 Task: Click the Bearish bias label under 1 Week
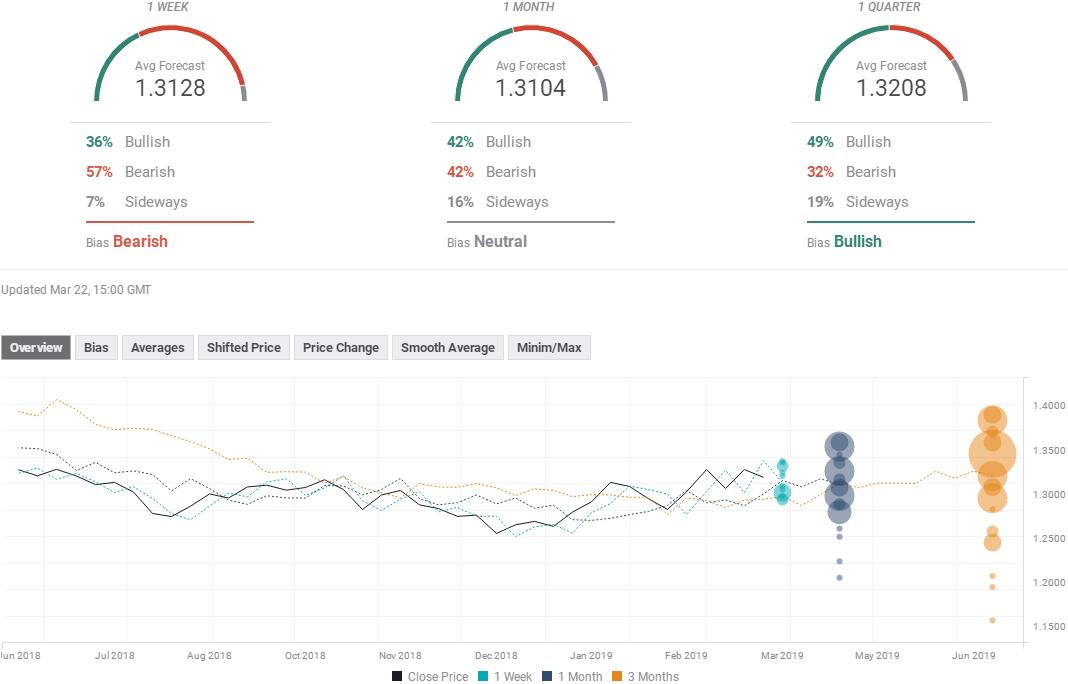(x=140, y=242)
